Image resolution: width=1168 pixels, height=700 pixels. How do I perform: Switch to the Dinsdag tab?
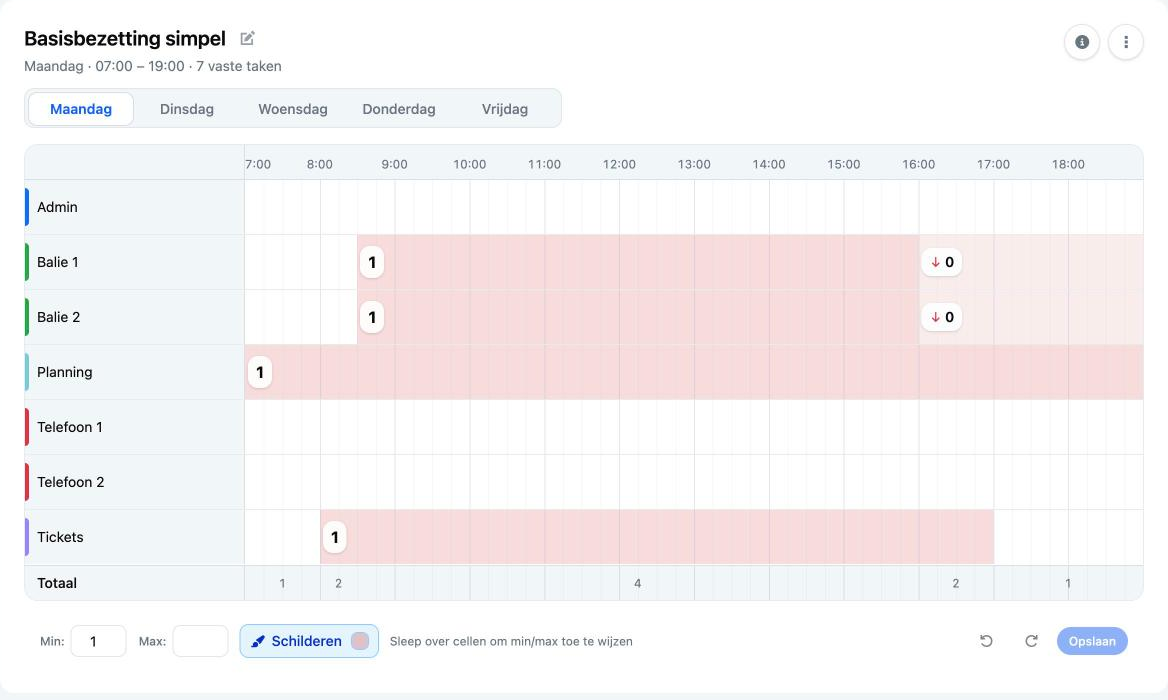click(187, 109)
